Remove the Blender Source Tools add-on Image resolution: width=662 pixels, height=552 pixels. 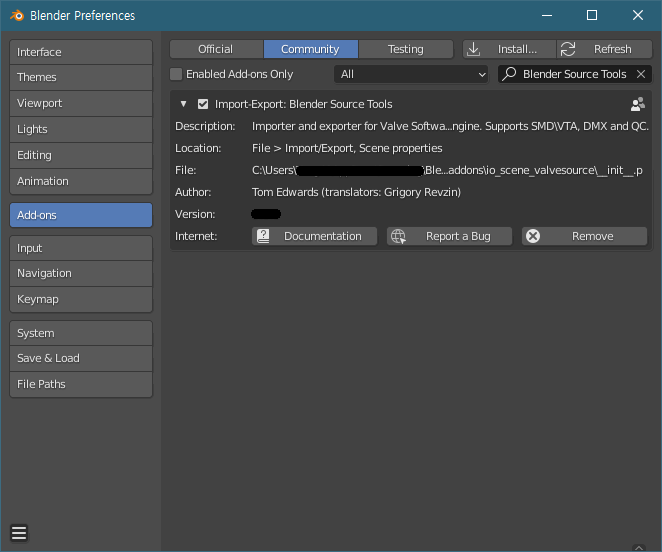584,236
